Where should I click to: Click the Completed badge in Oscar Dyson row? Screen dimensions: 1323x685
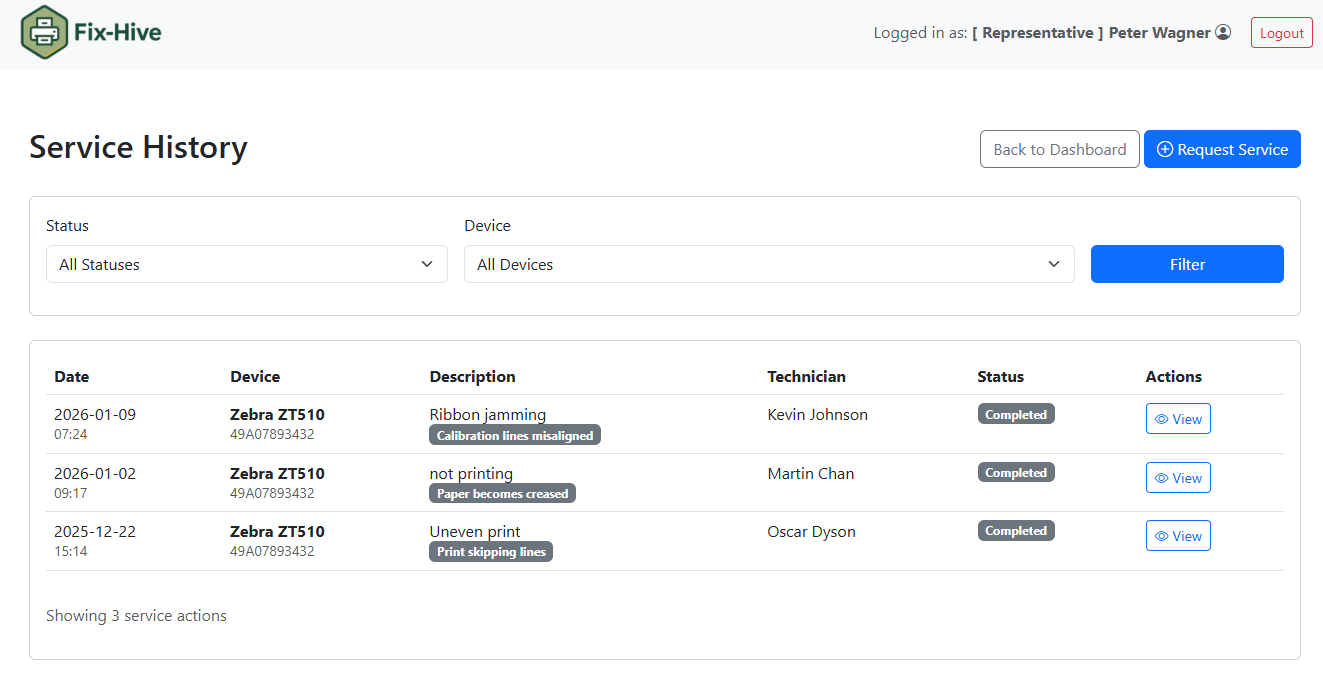click(x=1015, y=531)
